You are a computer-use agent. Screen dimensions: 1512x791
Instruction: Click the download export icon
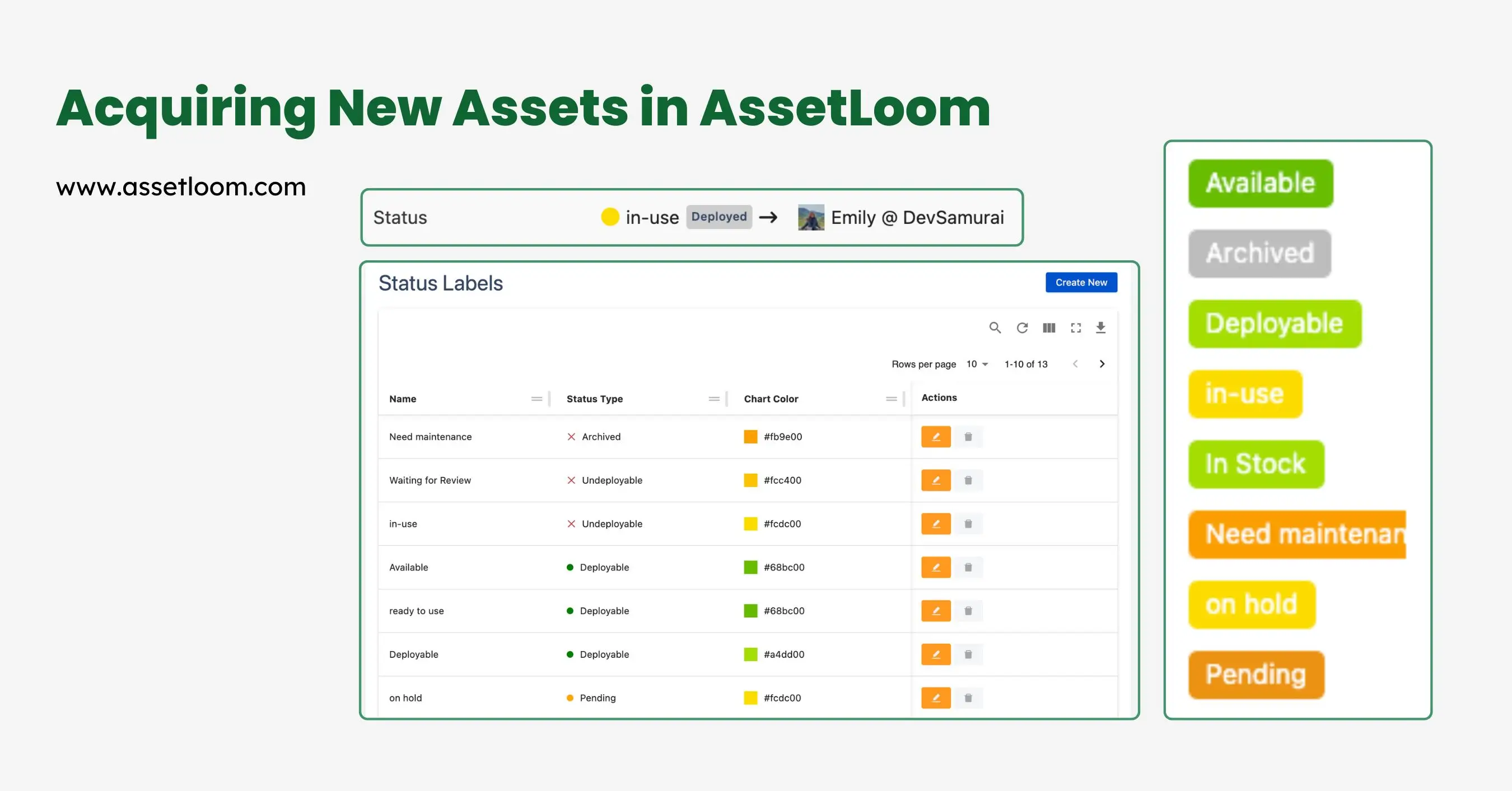click(x=1100, y=327)
